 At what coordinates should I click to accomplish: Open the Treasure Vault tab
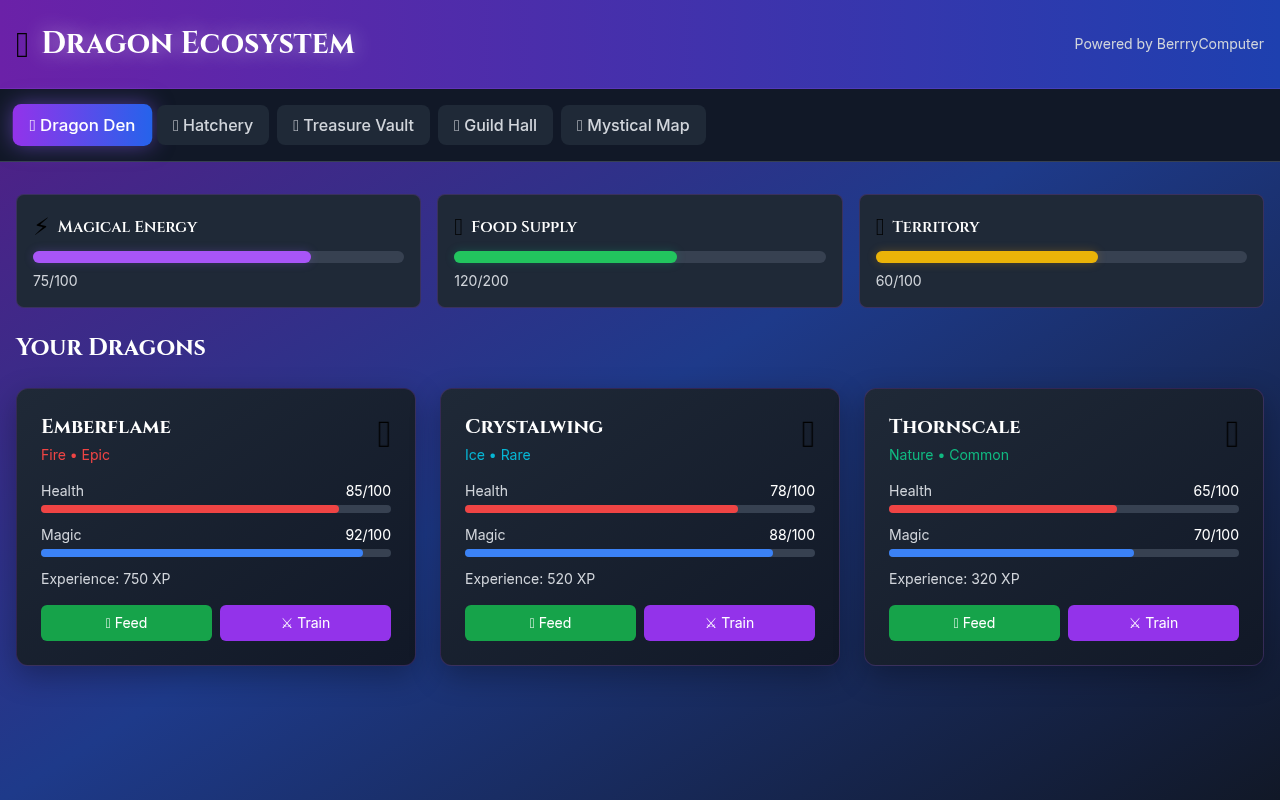point(353,125)
